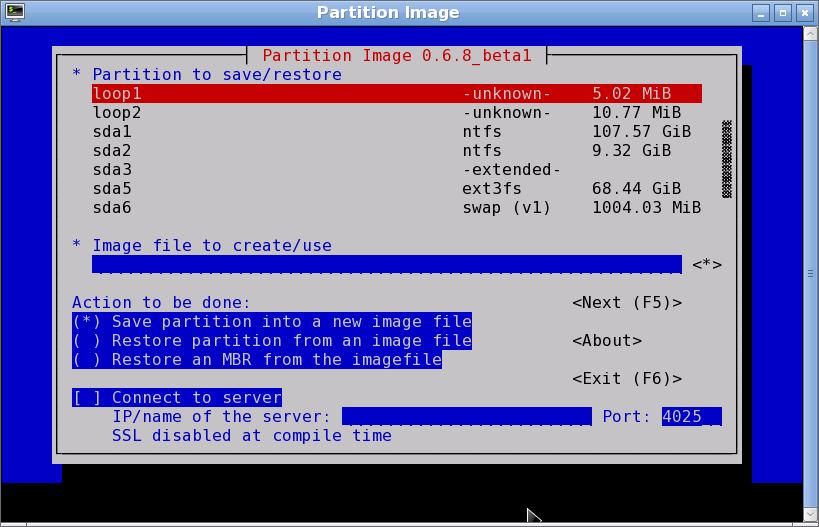Select the loop1 partition row
Image resolution: width=819 pixels, height=527 pixels.
[397, 93]
